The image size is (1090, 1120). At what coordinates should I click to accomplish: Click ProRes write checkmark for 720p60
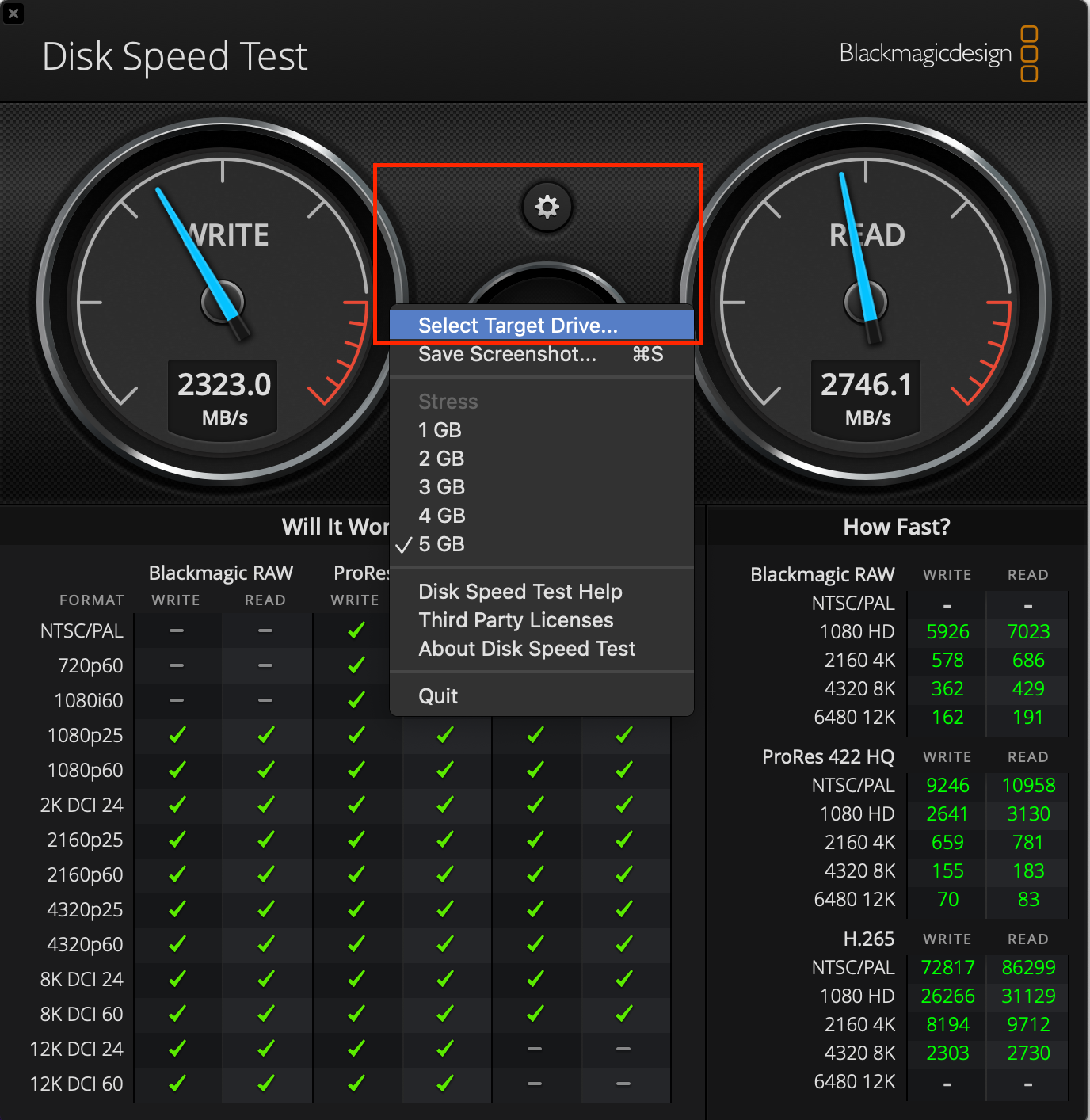(356, 665)
